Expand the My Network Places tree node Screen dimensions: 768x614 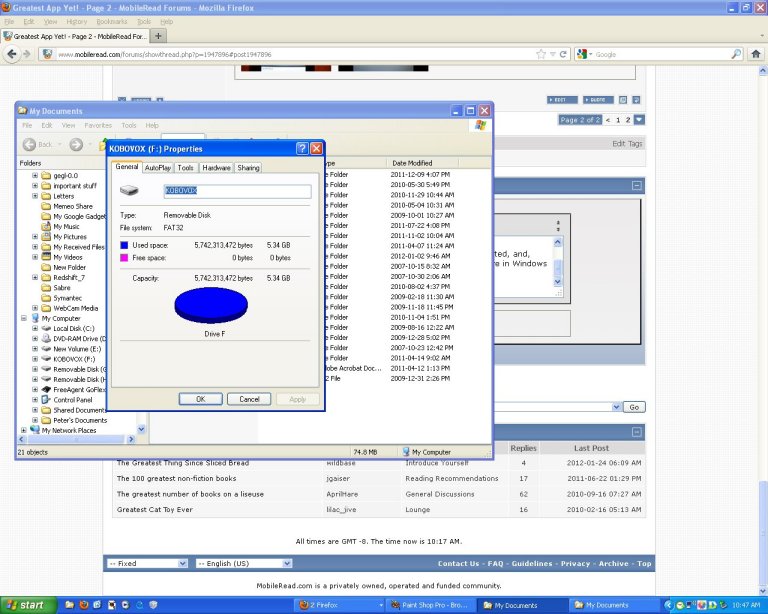coord(24,430)
